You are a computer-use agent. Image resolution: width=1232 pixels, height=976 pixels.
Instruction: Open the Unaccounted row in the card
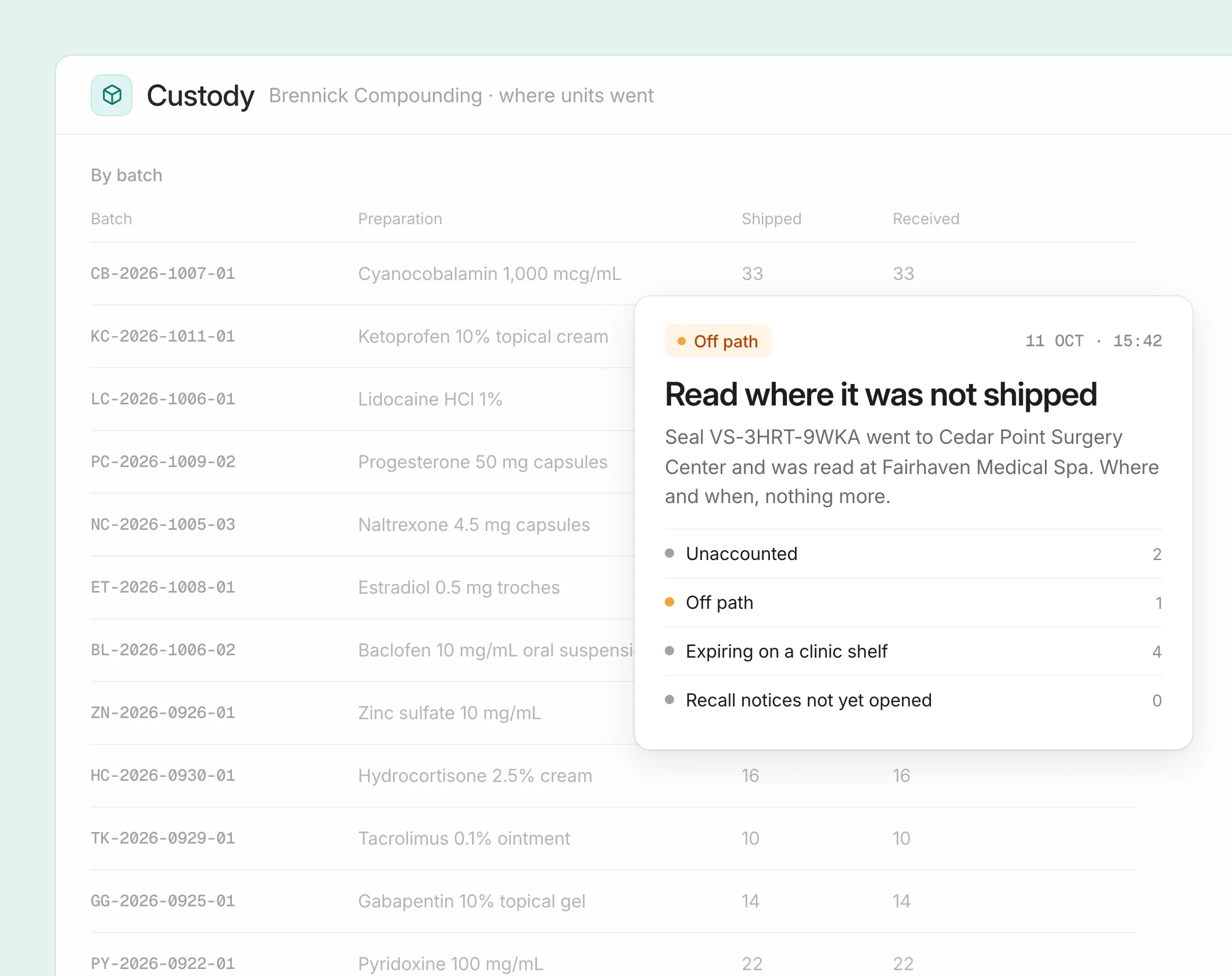[x=913, y=554]
